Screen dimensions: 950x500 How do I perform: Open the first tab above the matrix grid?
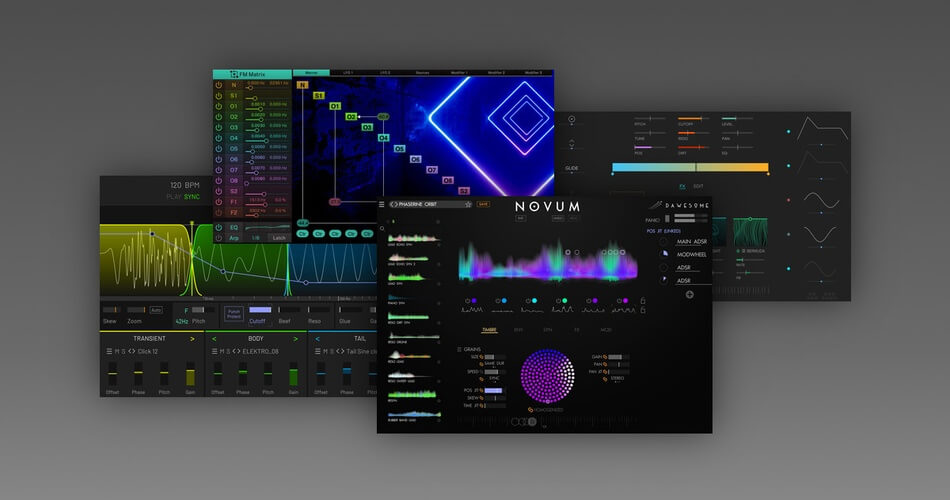click(311, 73)
